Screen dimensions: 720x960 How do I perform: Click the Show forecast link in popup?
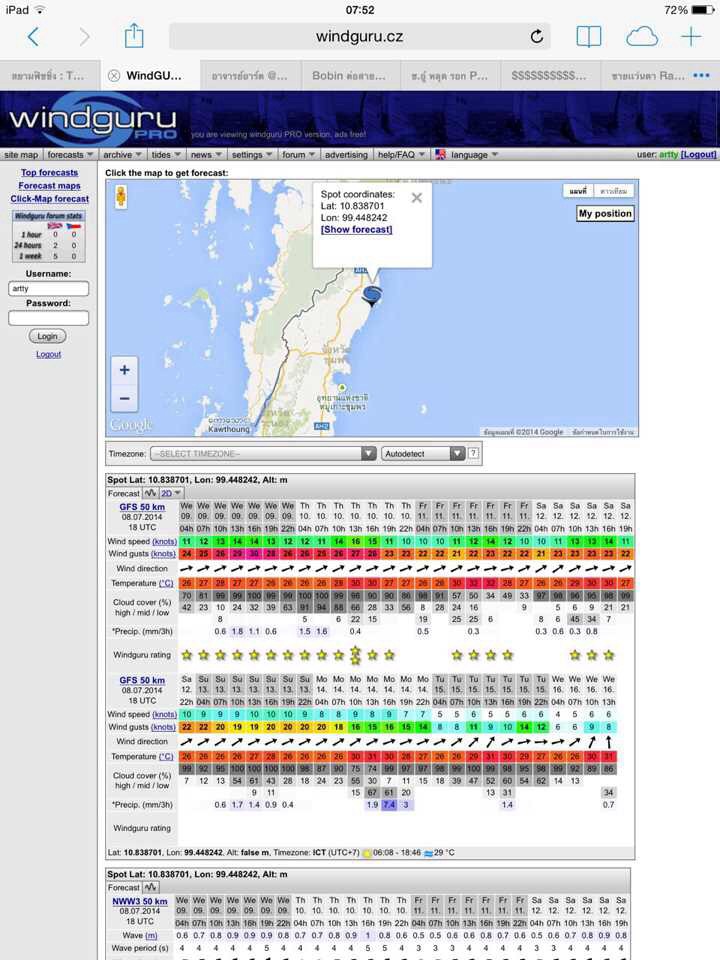click(x=356, y=230)
